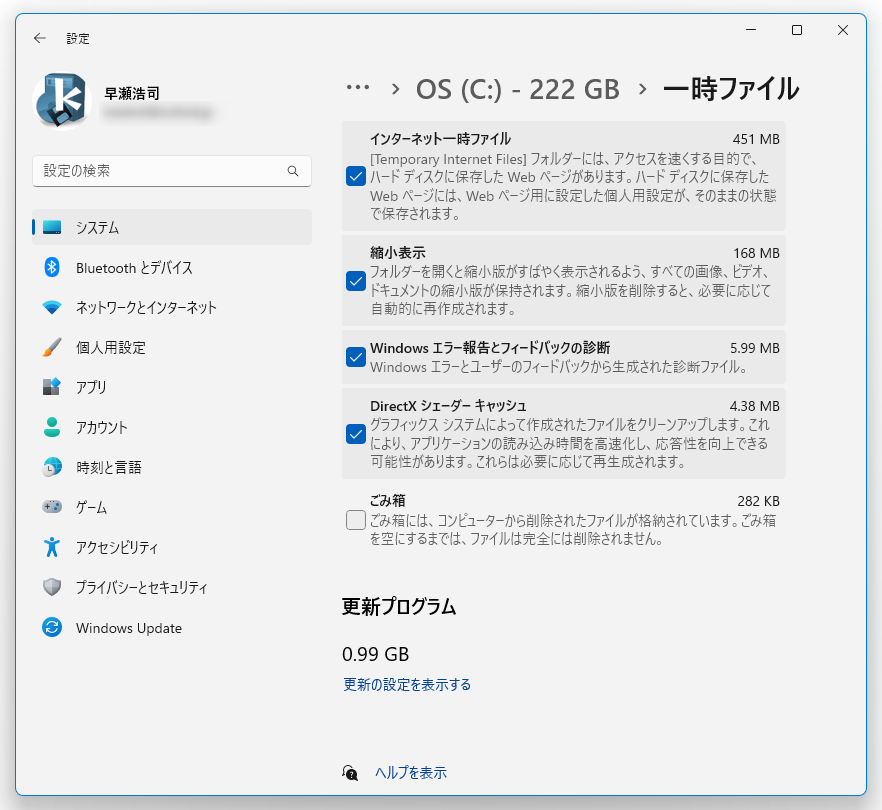This screenshot has height=810, width=882.
Task: Open the ヘルプを表示 help link
Action: pos(411,773)
